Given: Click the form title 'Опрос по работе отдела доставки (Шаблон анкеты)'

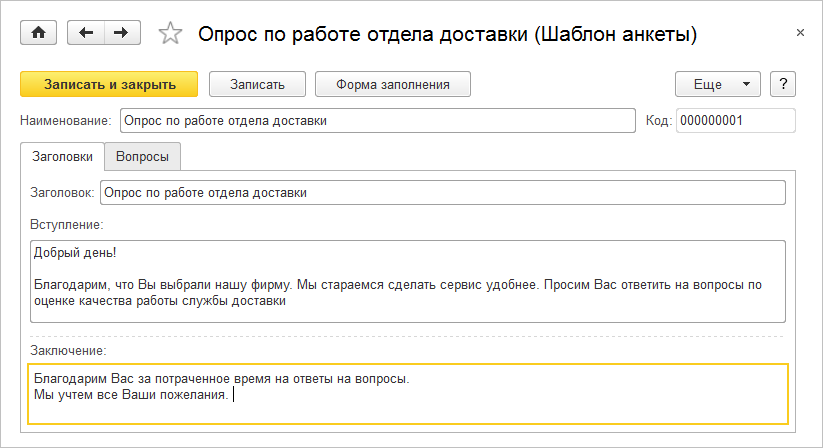Looking at the screenshot, I should coord(447,34).
